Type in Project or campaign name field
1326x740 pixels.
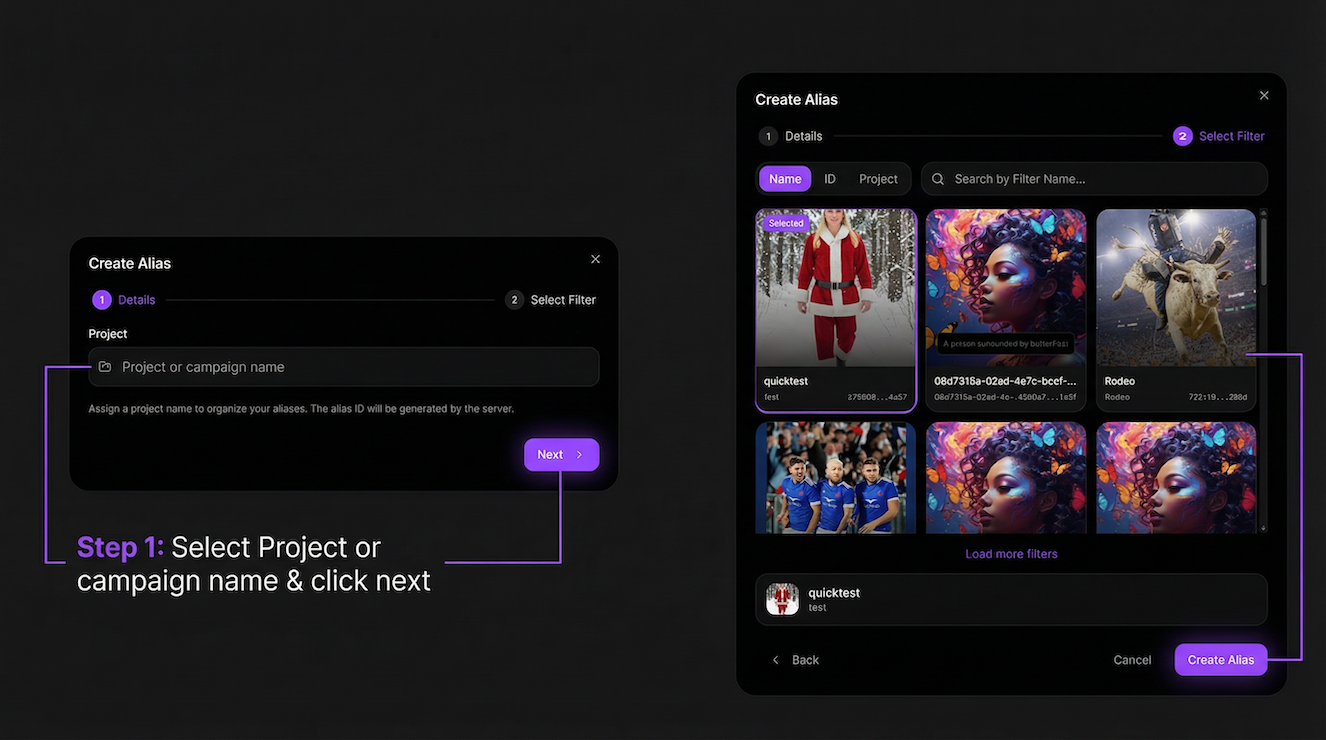[x=350, y=367]
